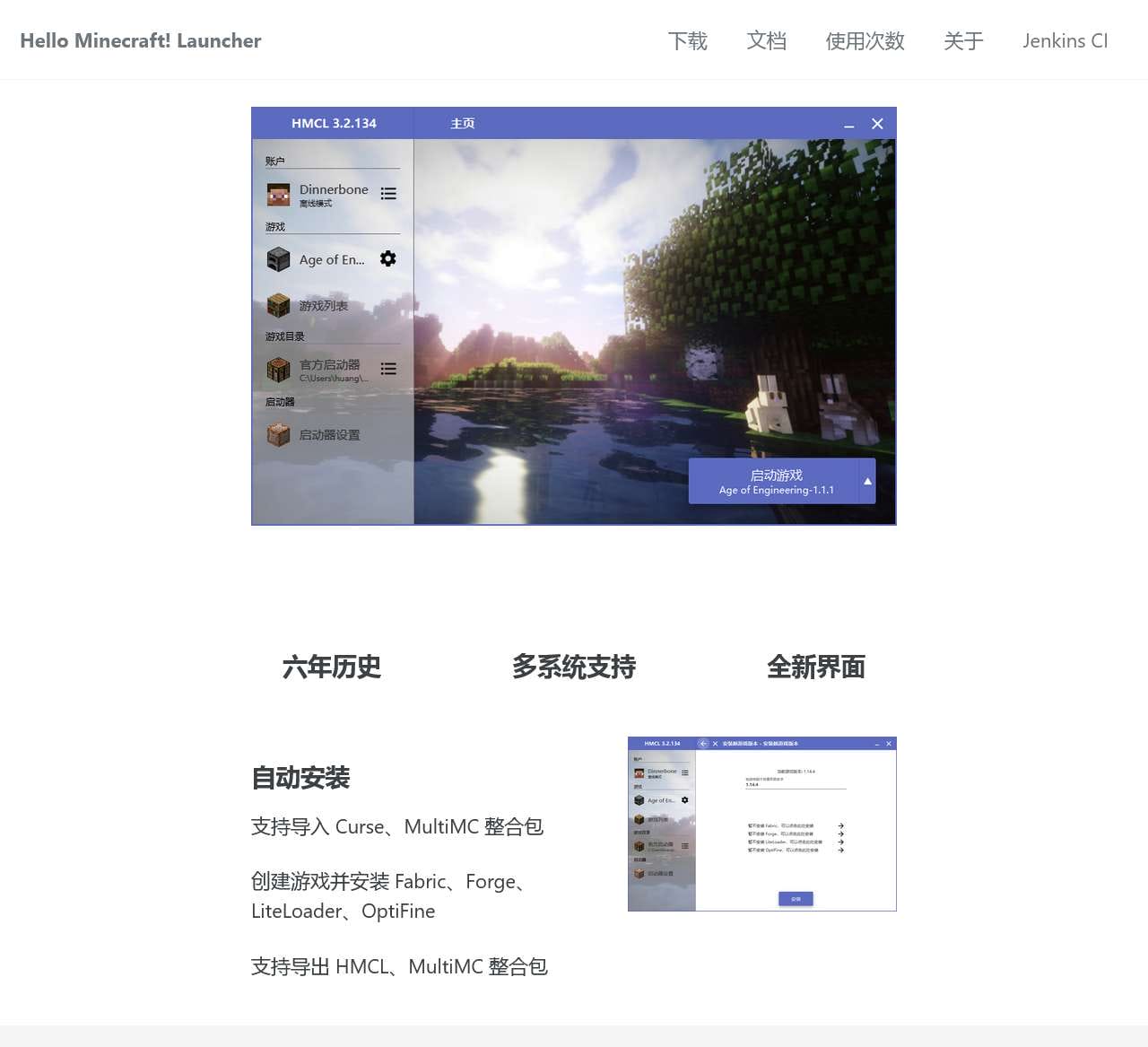This screenshot has width=1148, height=1047.
Task: Click the 自动安装 heading
Action: coord(300,778)
